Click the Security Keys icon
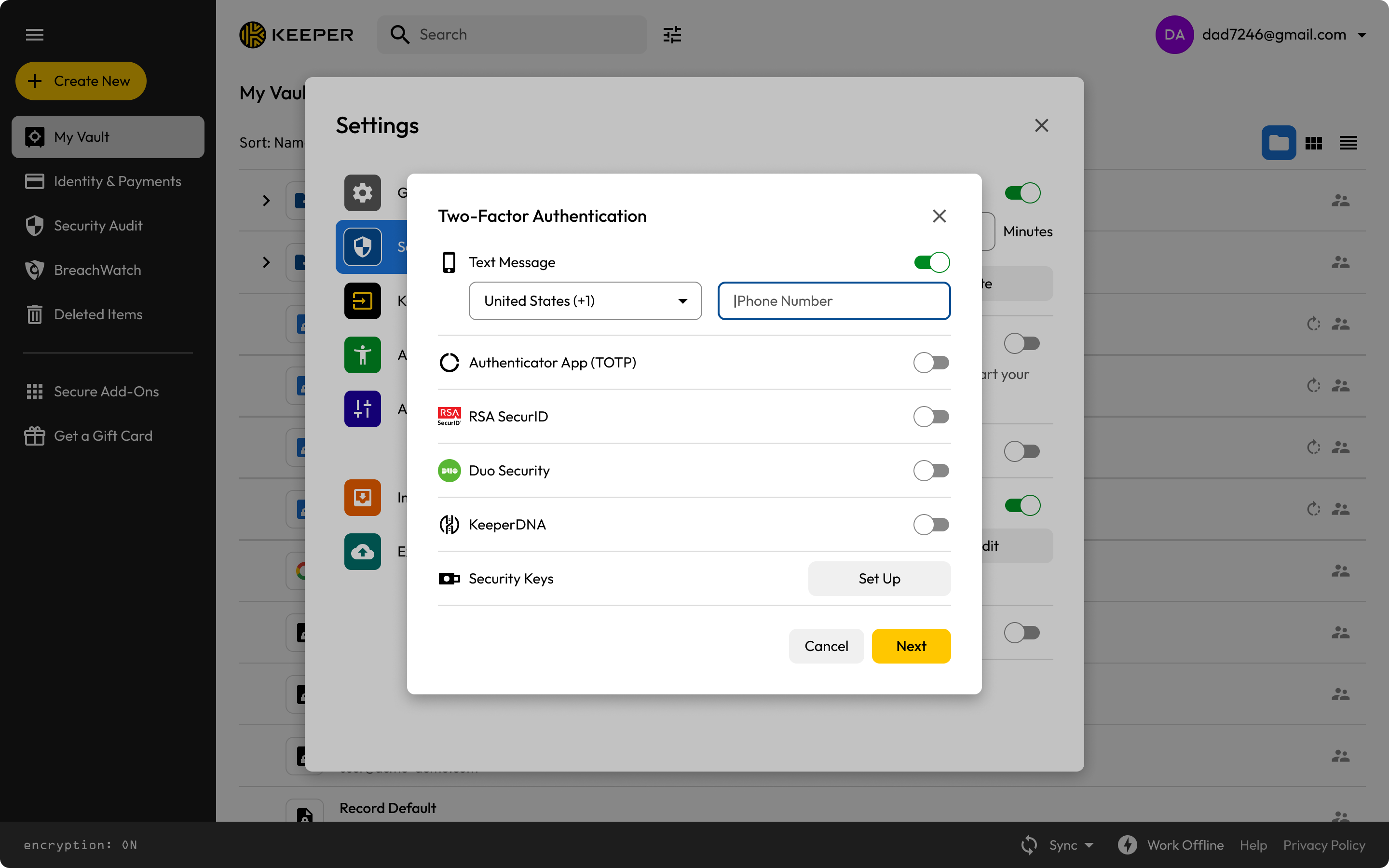 (x=449, y=578)
